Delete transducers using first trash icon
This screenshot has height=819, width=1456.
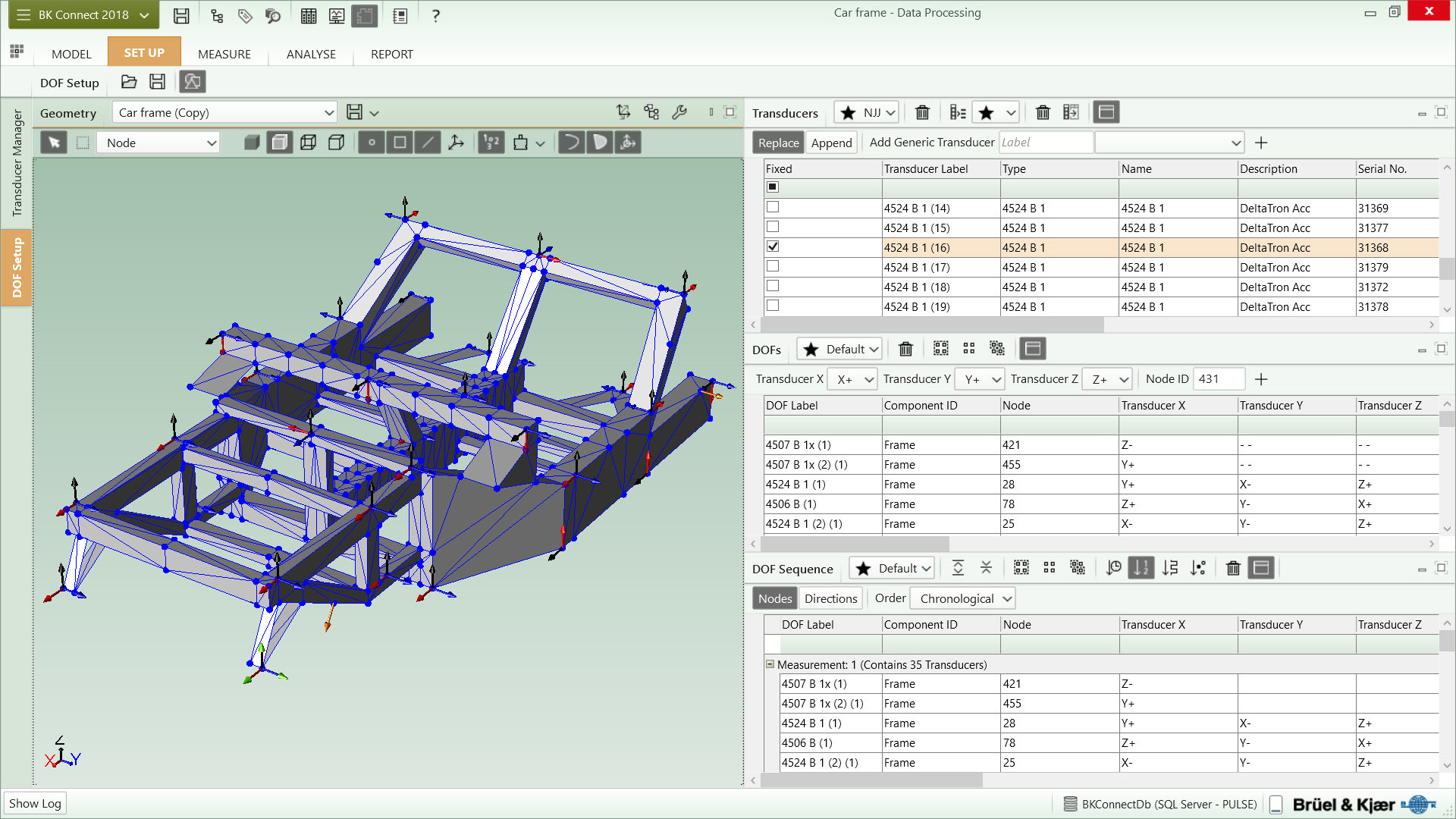point(922,113)
